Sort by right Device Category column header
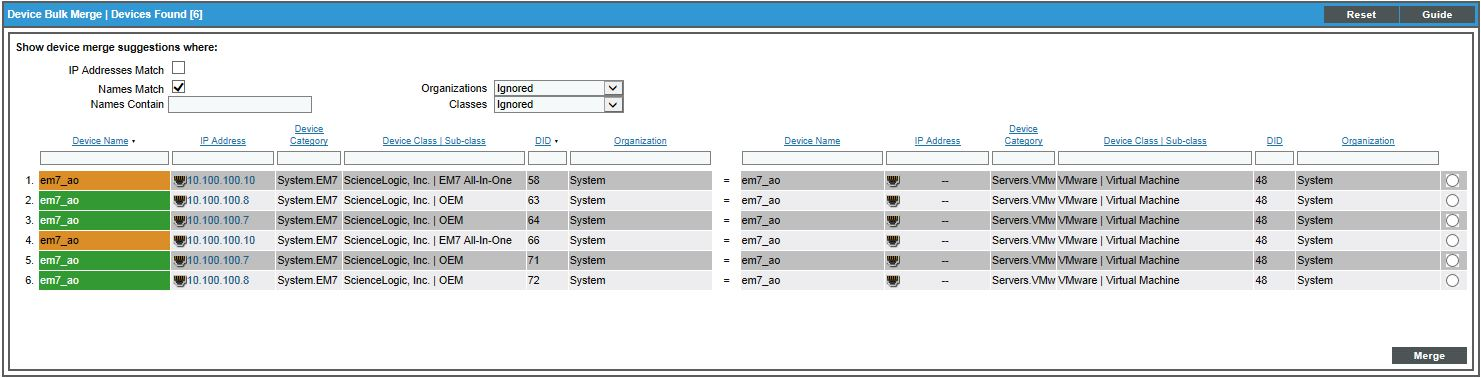 tap(1023, 135)
